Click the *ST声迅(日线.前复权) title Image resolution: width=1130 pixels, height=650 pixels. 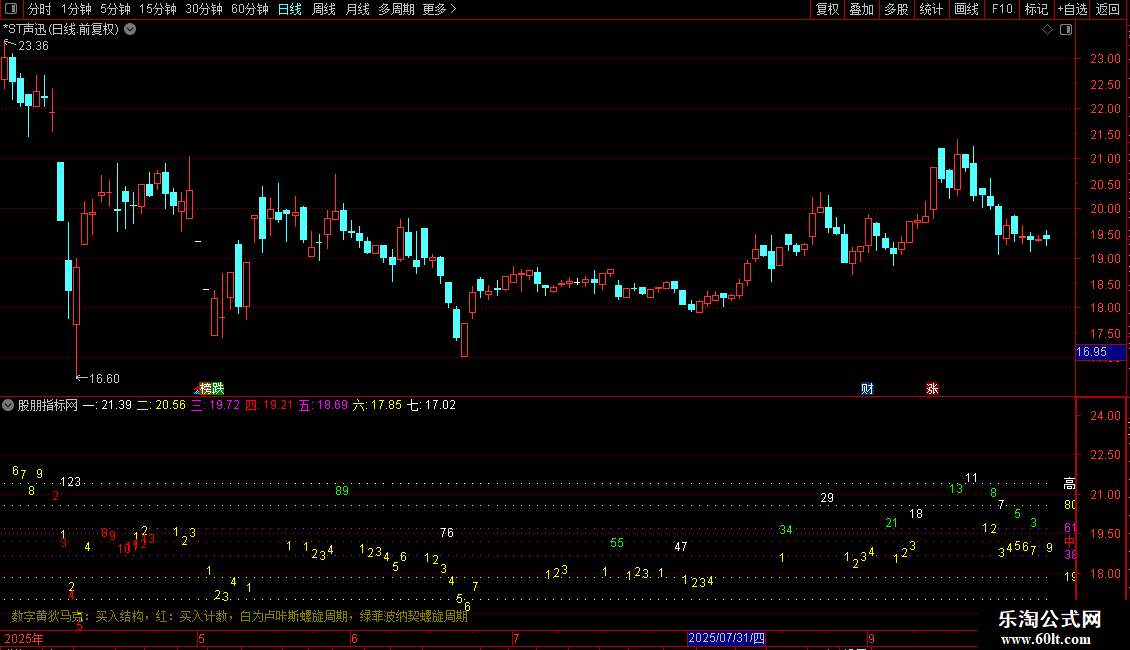(x=61, y=30)
